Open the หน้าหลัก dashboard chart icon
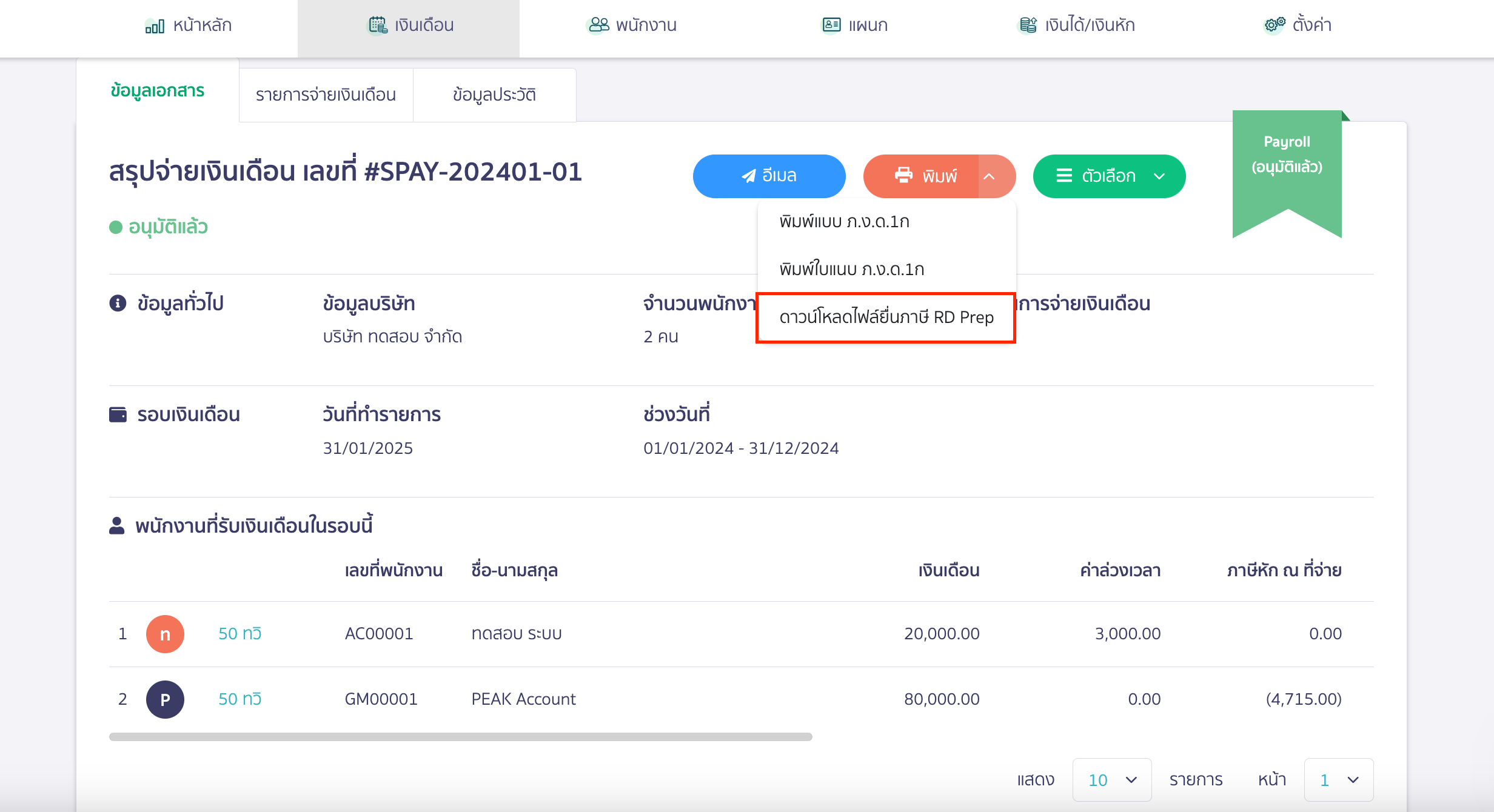1494x812 pixels. click(x=153, y=25)
